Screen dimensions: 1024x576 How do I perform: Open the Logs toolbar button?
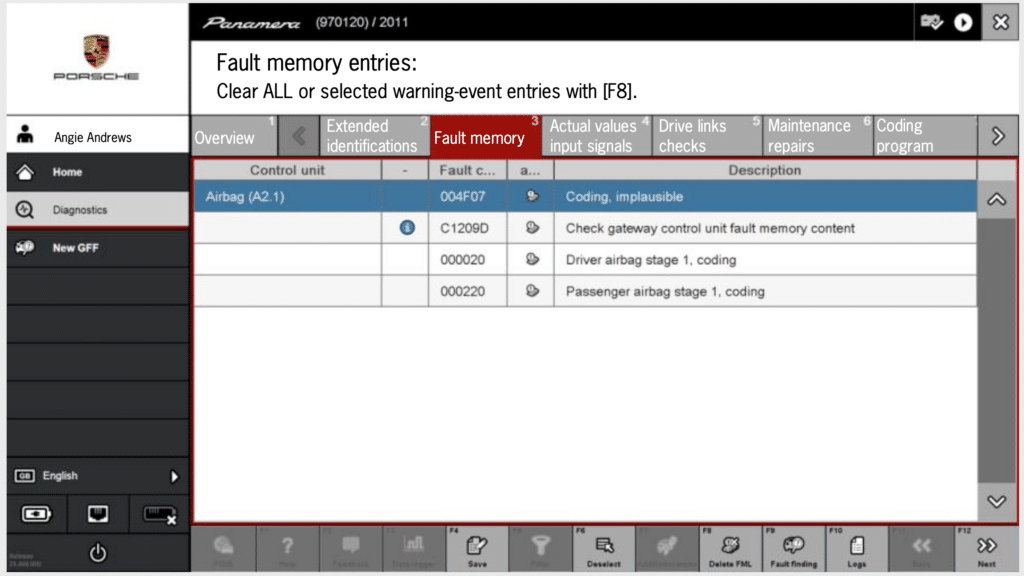click(x=857, y=549)
